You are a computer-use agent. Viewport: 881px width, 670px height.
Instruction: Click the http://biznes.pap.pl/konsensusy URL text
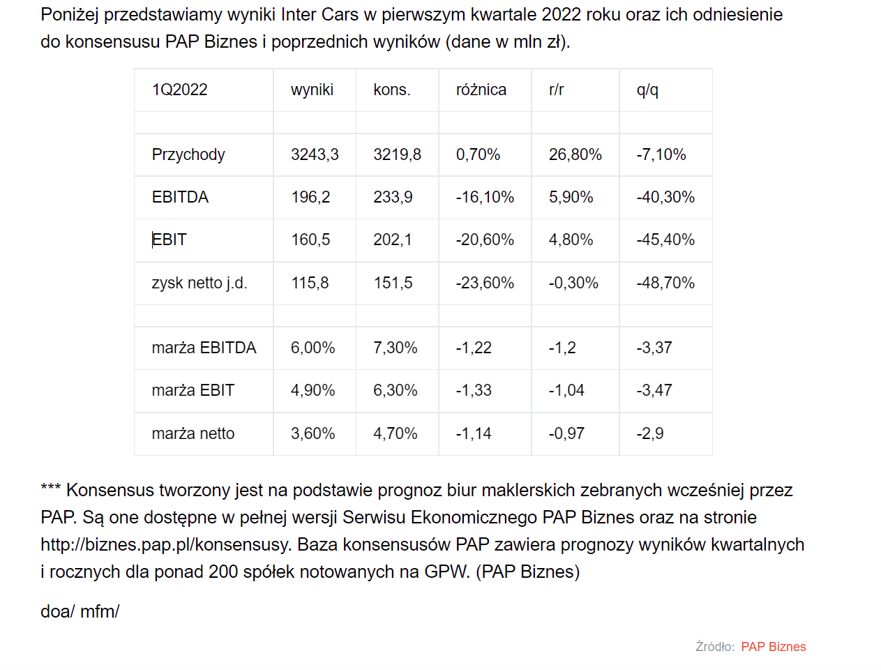pyautogui.click(x=165, y=545)
